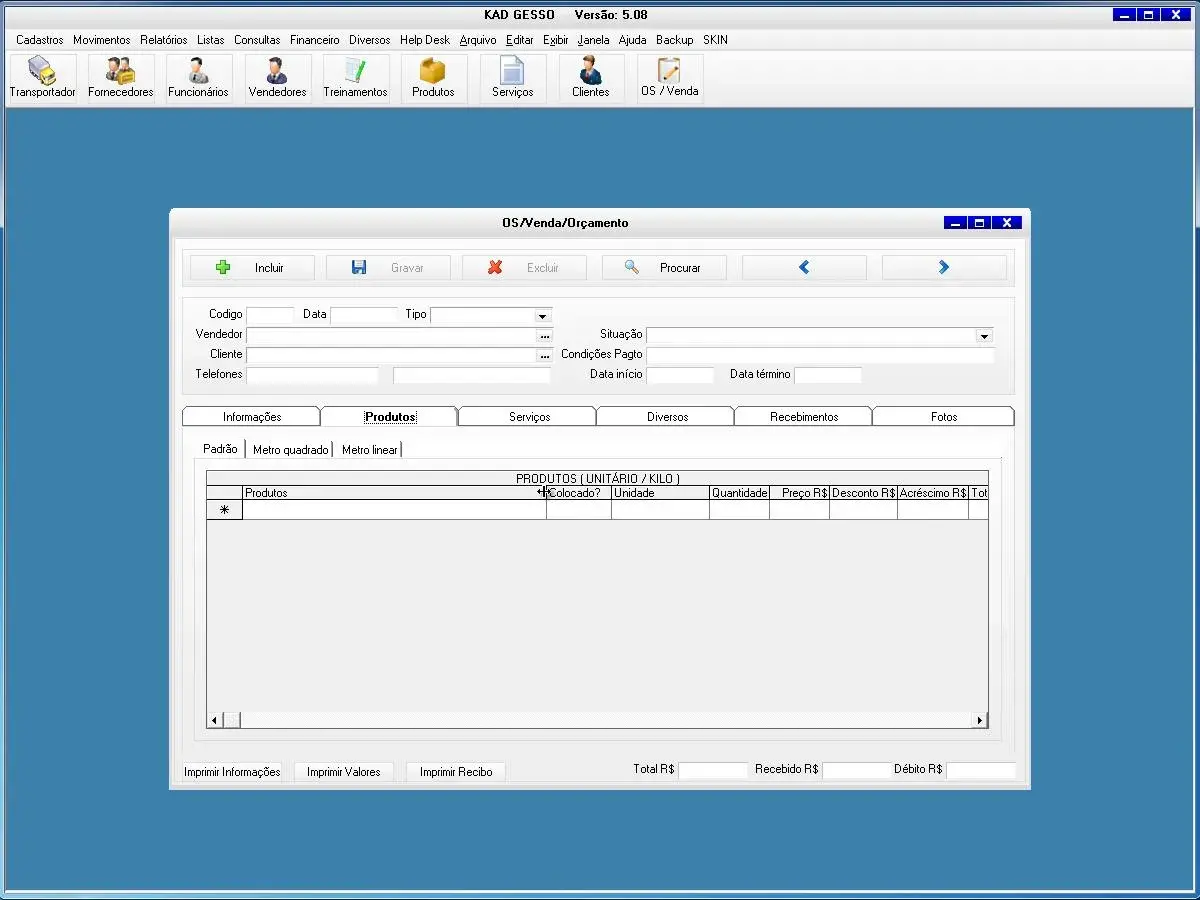Open the Financeiro menu

(x=314, y=40)
